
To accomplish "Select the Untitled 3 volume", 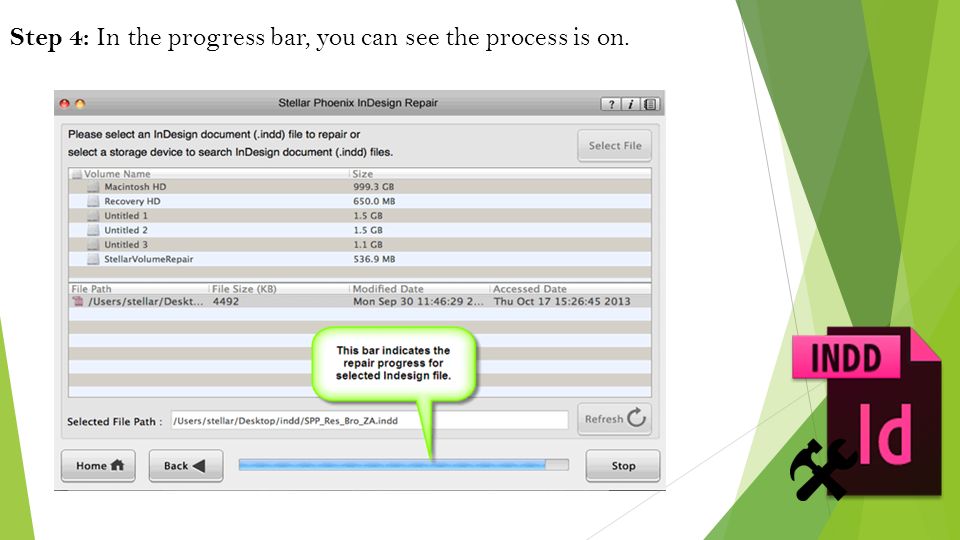I will tap(360, 244).
